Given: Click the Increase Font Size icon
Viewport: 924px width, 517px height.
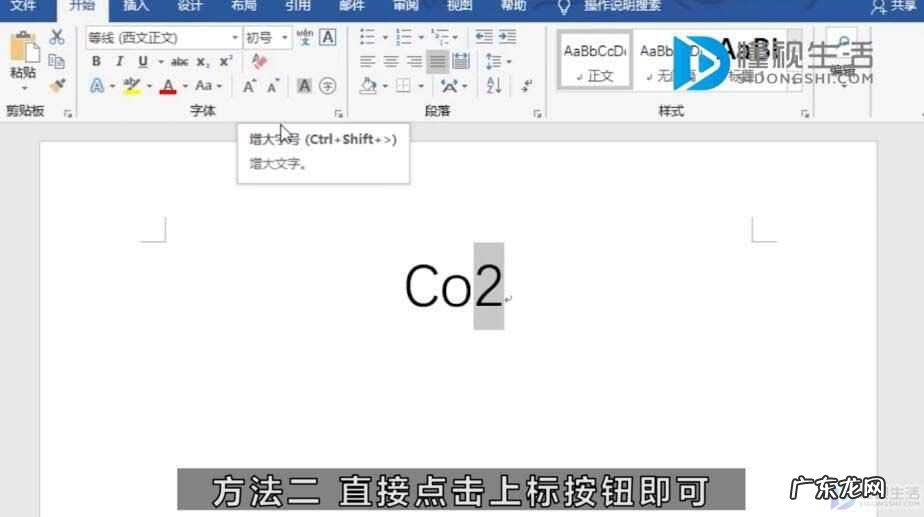Looking at the screenshot, I should pyautogui.click(x=249, y=86).
